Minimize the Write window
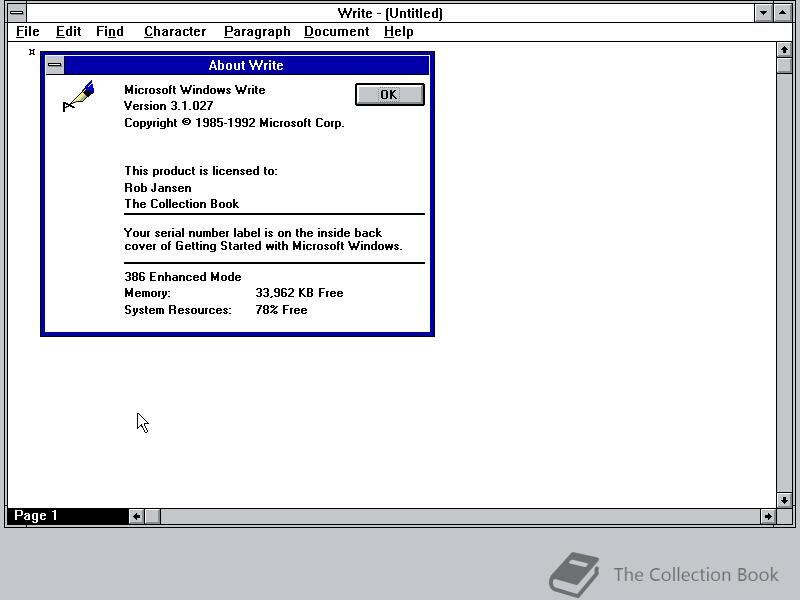The width and height of the screenshot is (800, 600). click(763, 13)
